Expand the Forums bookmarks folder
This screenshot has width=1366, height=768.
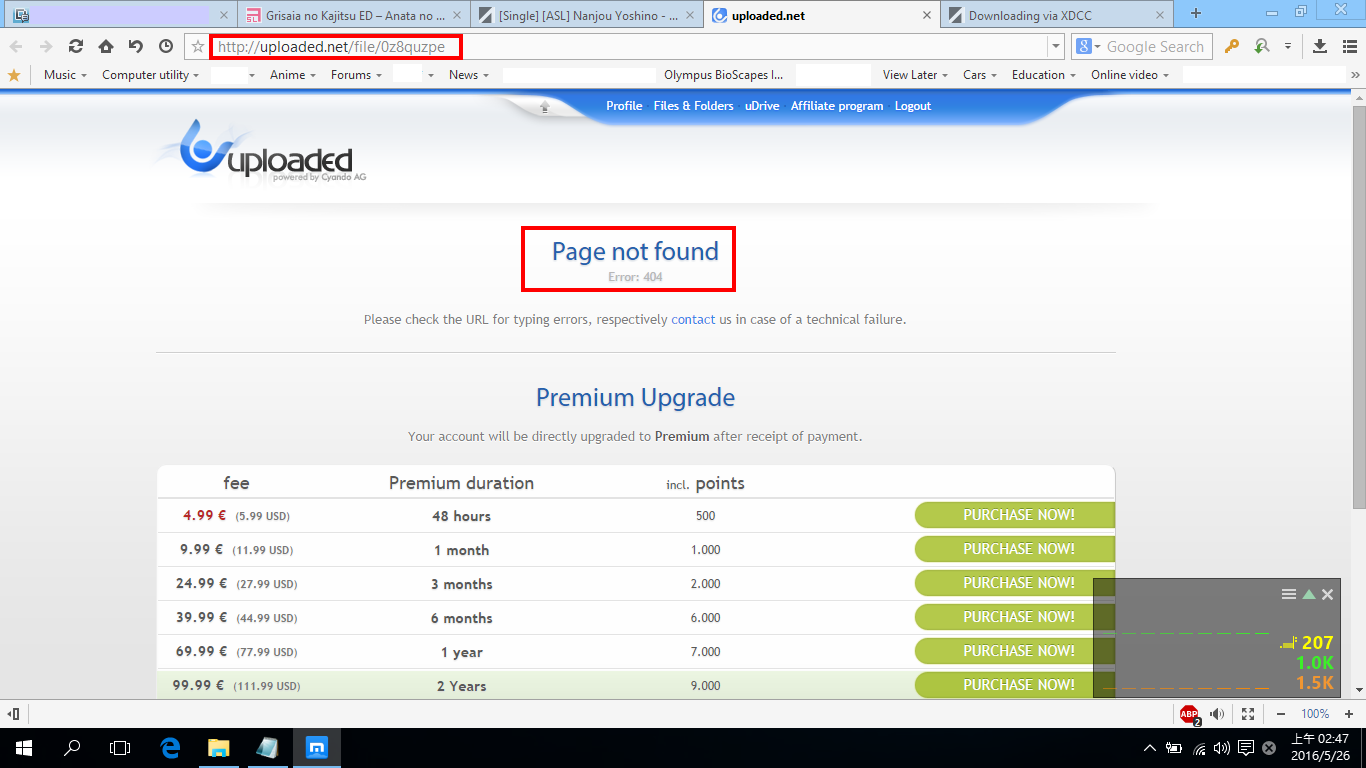pyautogui.click(x=357, y=75)
